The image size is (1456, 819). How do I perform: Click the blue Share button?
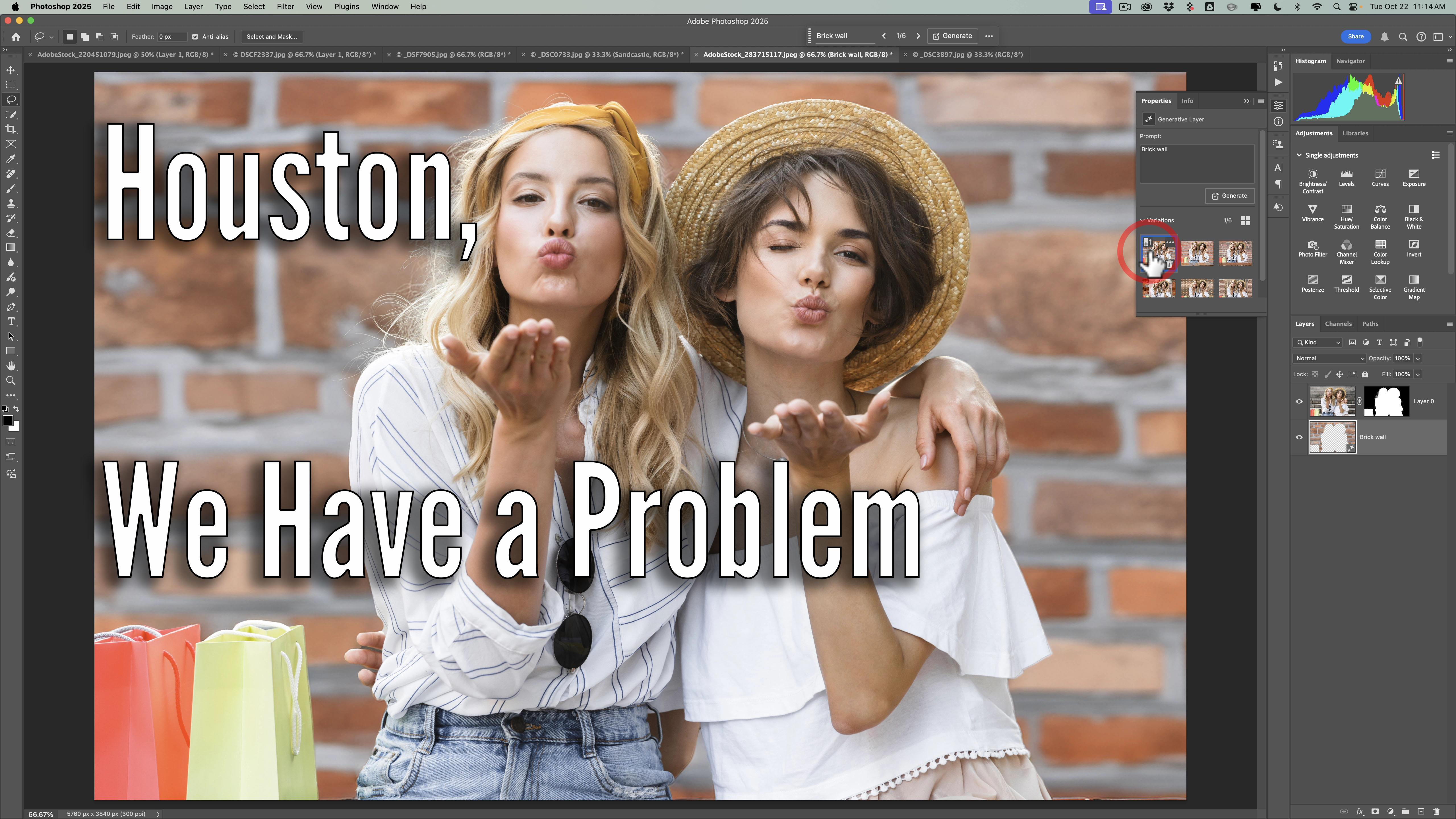[x=1355, y=37]
